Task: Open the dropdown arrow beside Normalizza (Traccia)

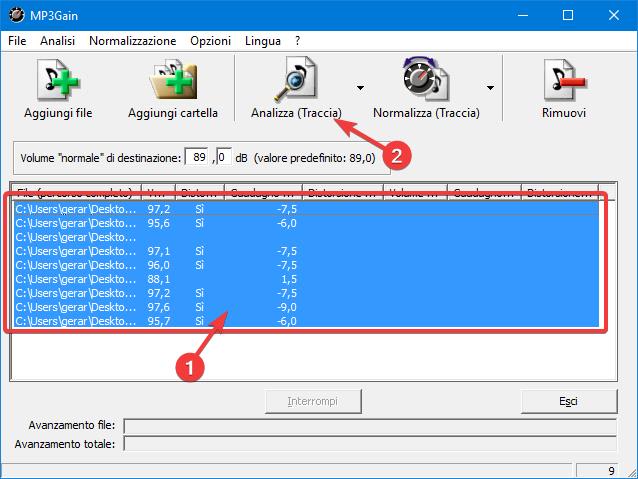Action: [x=490, y=87]
